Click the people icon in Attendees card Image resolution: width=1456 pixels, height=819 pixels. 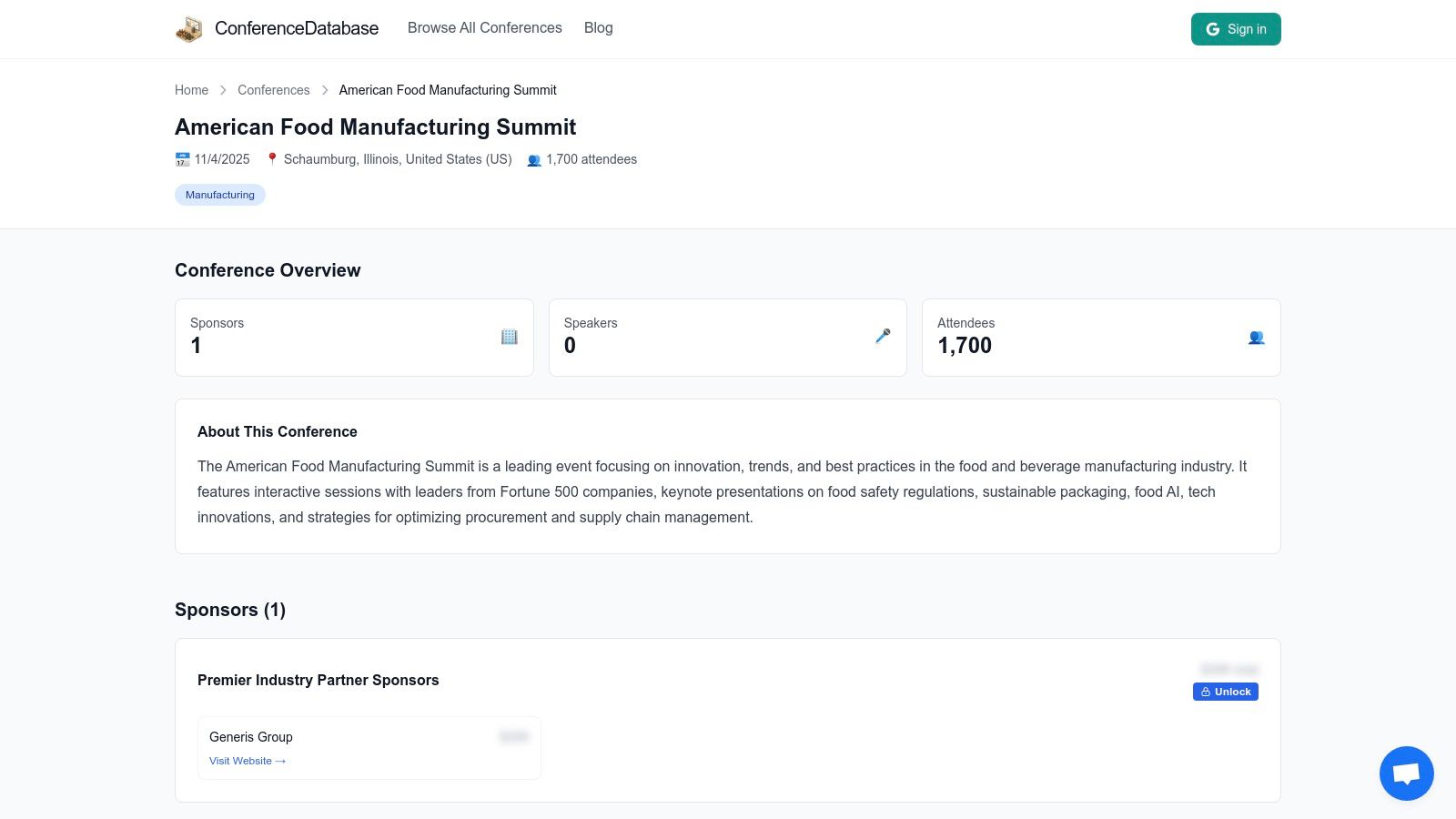pyautogui.click(x=1256, y=338)
